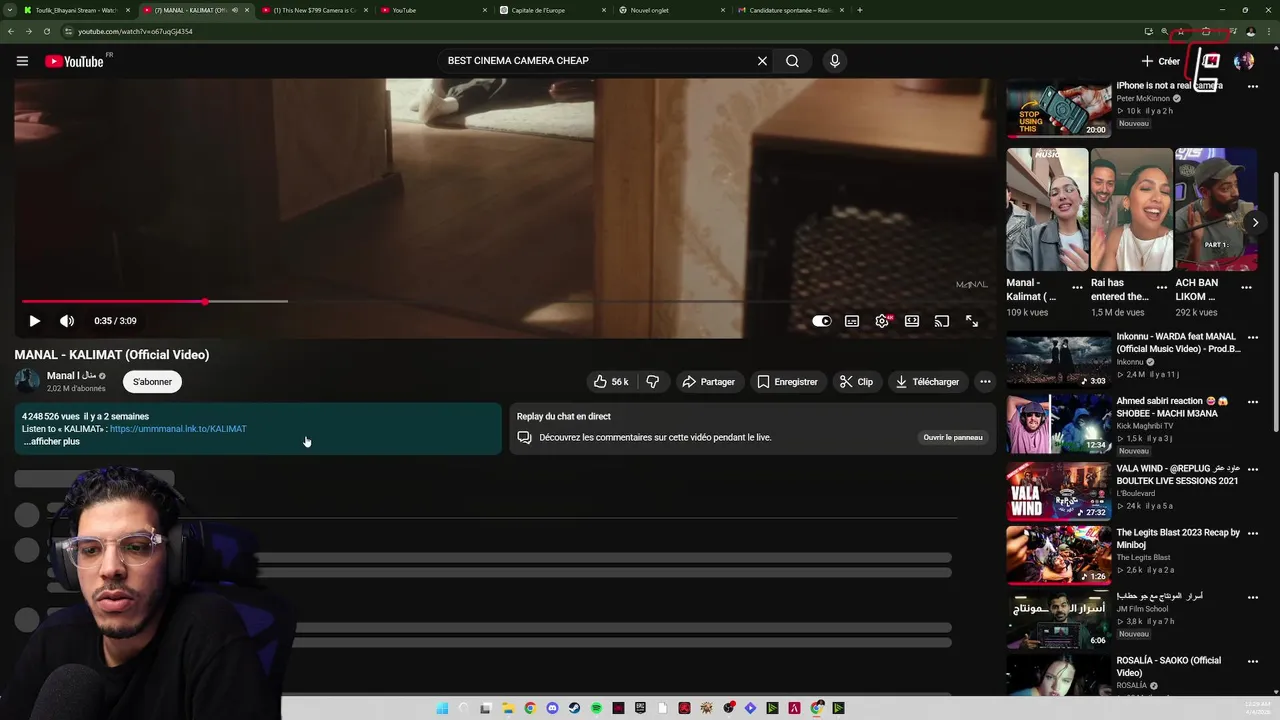Open options for VALA WIND video

click(1252, 468)
